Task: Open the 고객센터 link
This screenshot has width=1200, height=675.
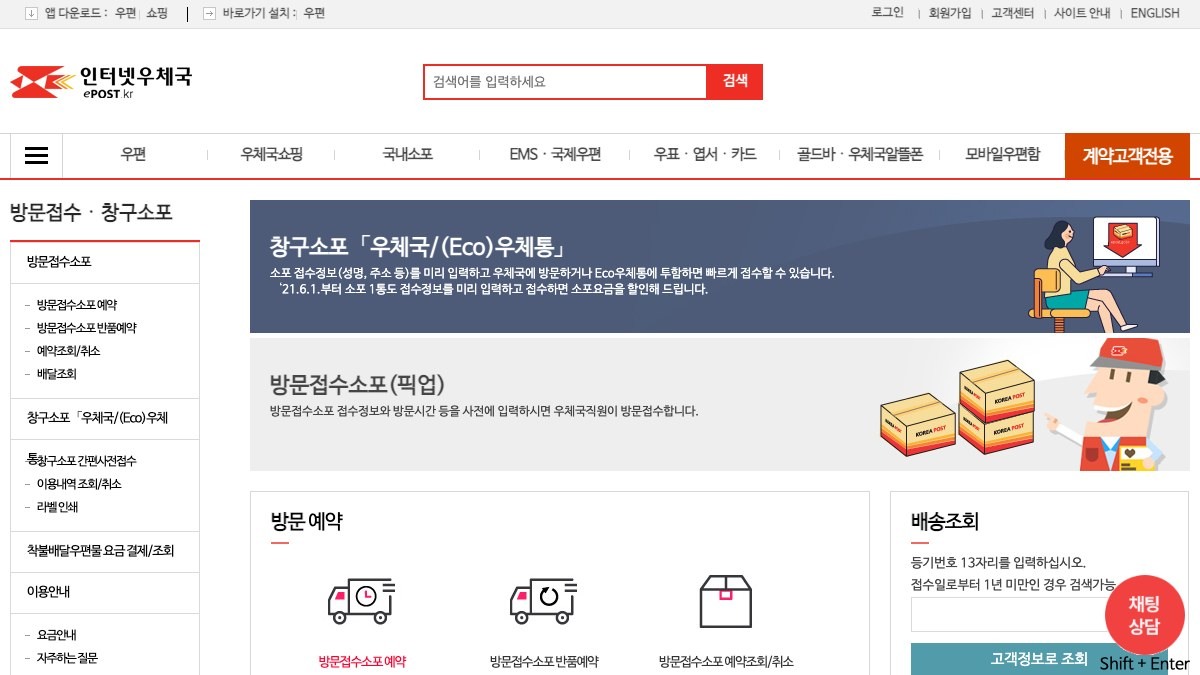Action: 1013,13
